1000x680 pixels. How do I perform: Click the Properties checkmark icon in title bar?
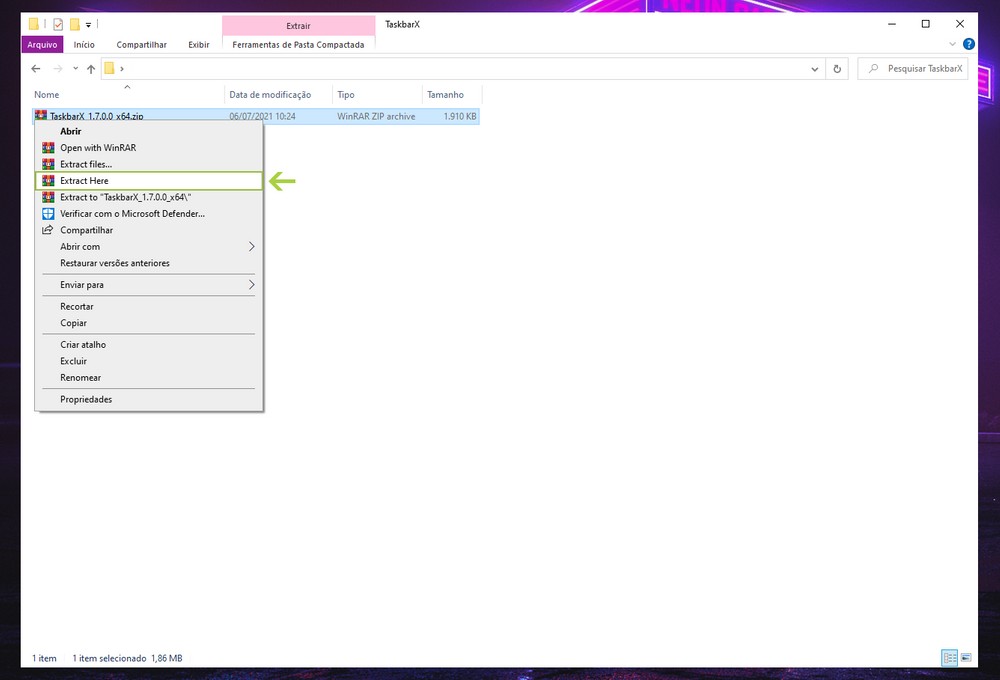(57, 24)
